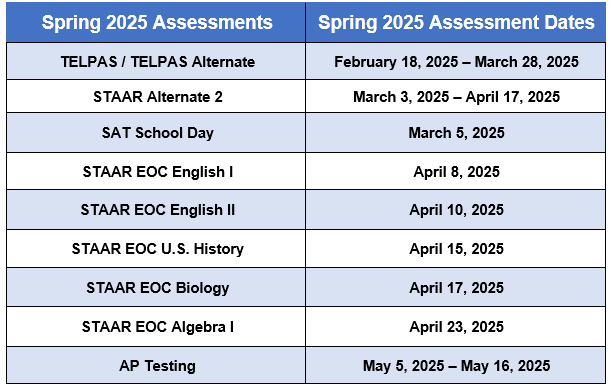
Task: Select the STAAR Alternate 2 cell
Action: point(156,96)
